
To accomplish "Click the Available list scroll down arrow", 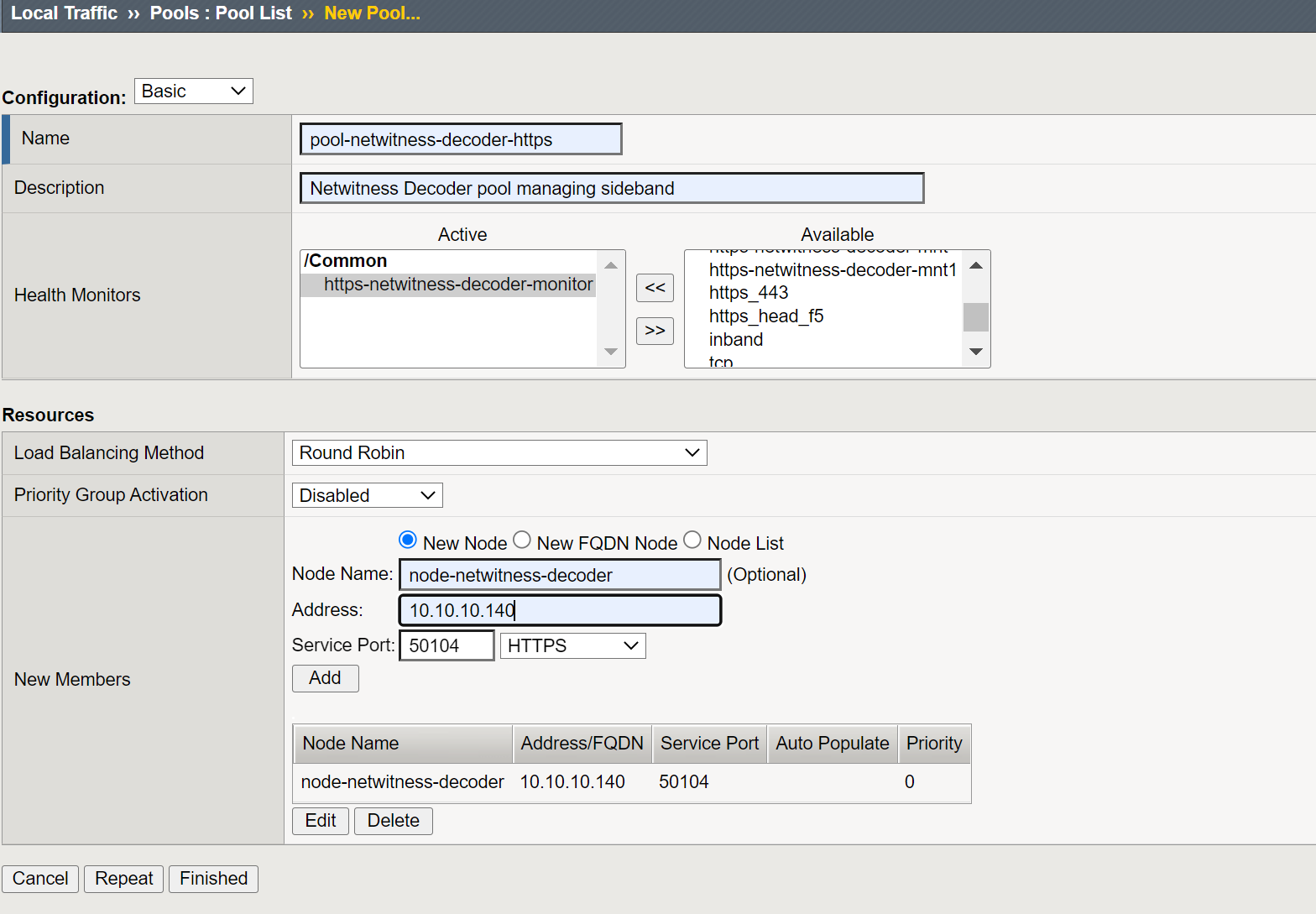I will click(975, 352).
